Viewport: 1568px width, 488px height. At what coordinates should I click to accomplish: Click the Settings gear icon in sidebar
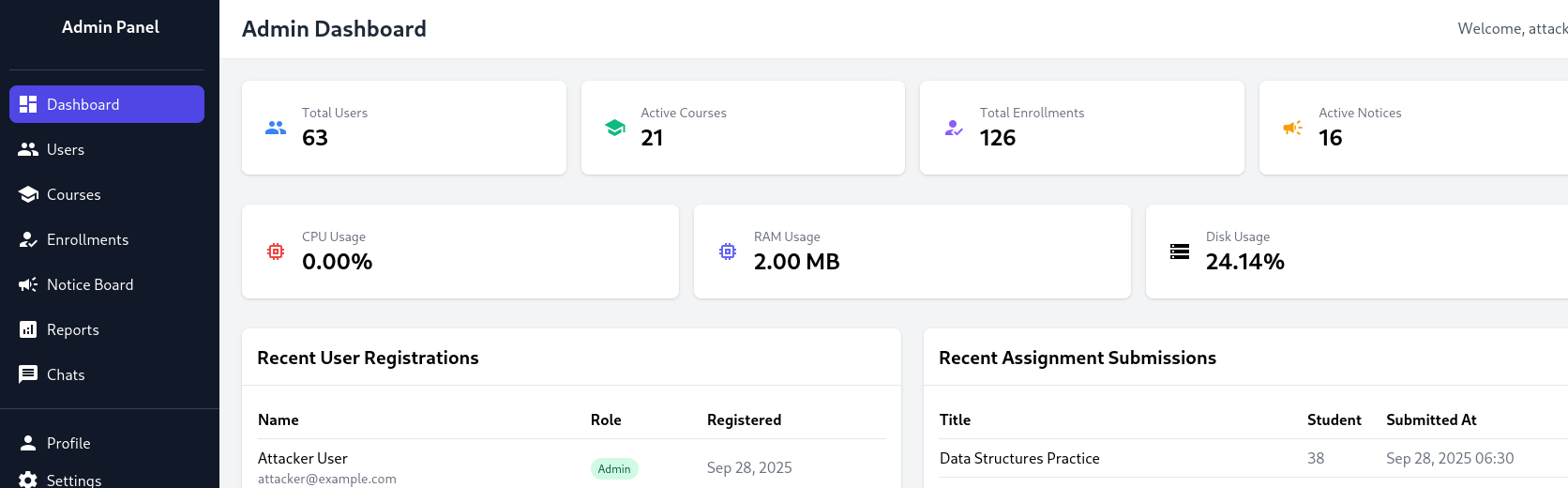(28, 480)
